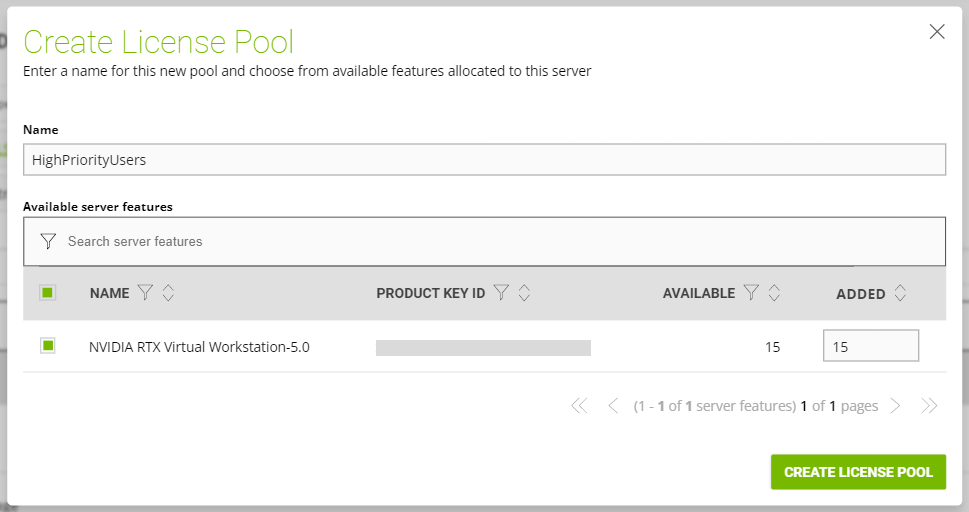This screenshot has width=969, height=512.
Task: Uncheck NVIDIA RTX Virtual Workstation-5.0 row
Action: [x=47, y=346]
